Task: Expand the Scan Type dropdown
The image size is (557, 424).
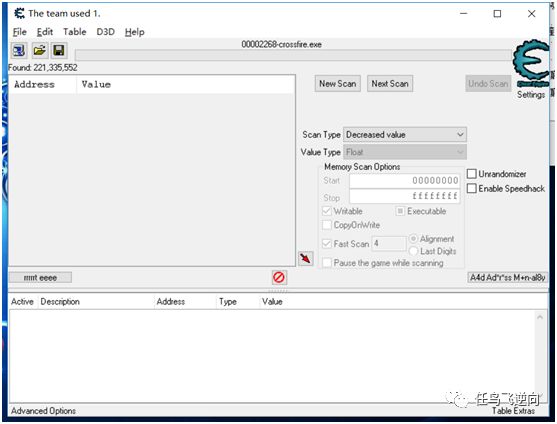Action: click(x=405, y=135)
